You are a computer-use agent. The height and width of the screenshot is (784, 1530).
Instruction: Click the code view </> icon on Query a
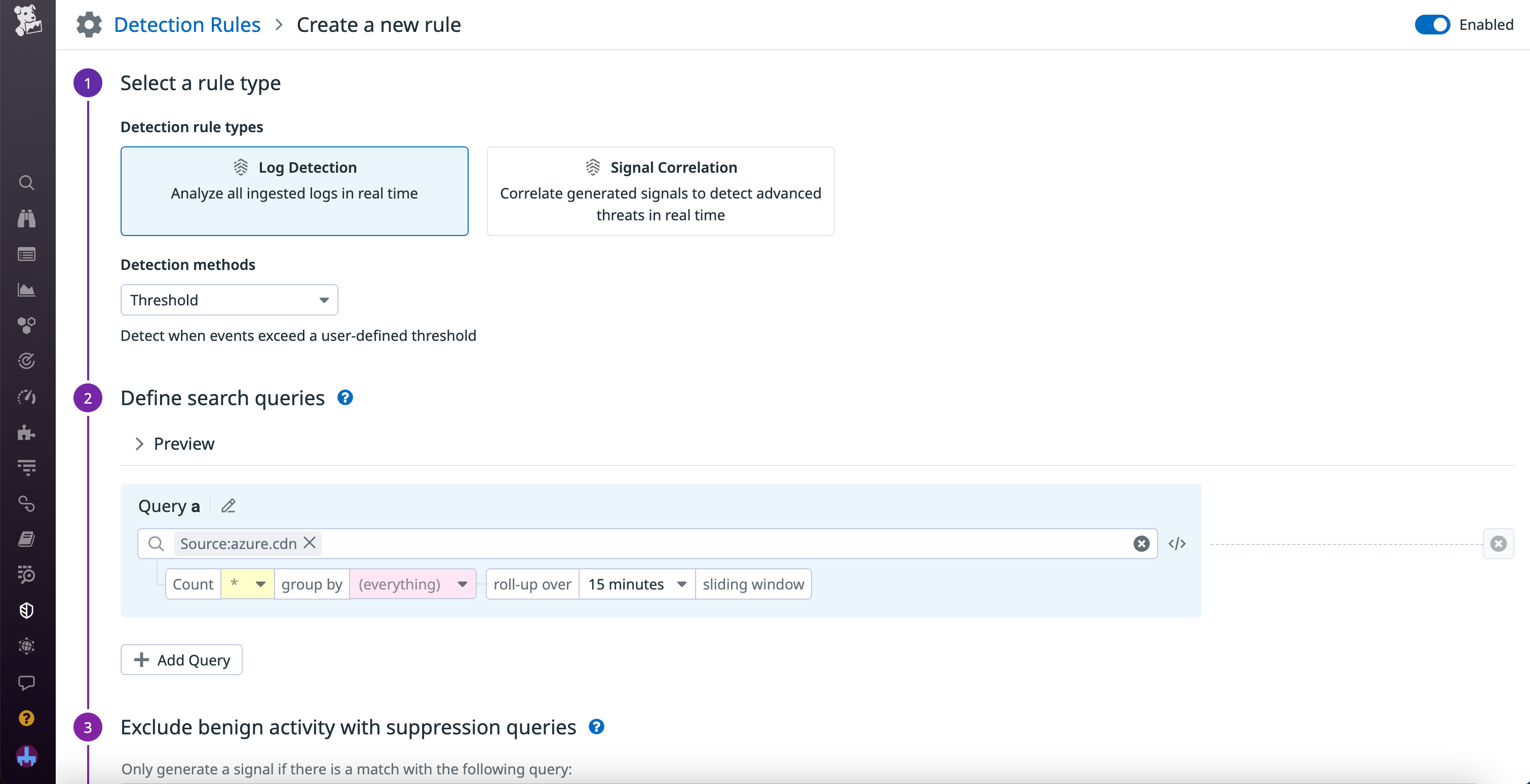click(1177, 543)
